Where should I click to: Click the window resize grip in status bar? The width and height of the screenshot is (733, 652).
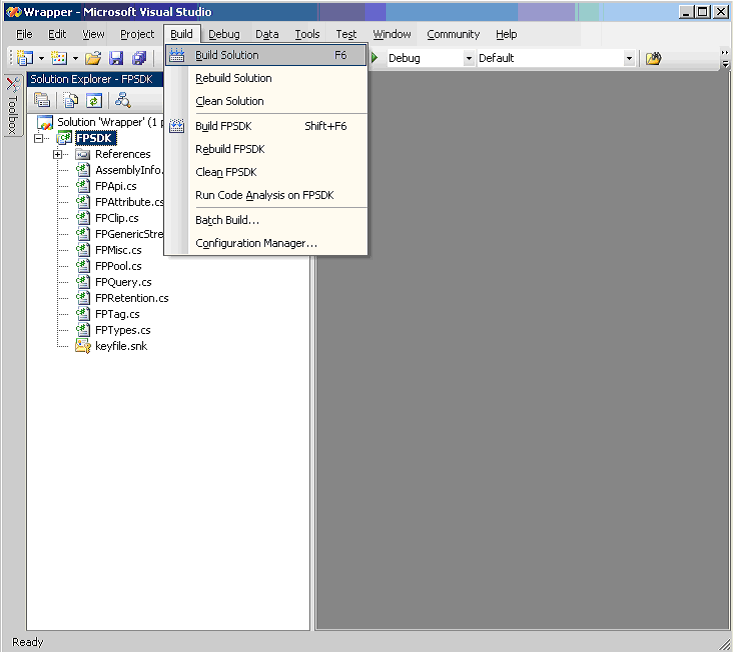(x=724, y=644)
